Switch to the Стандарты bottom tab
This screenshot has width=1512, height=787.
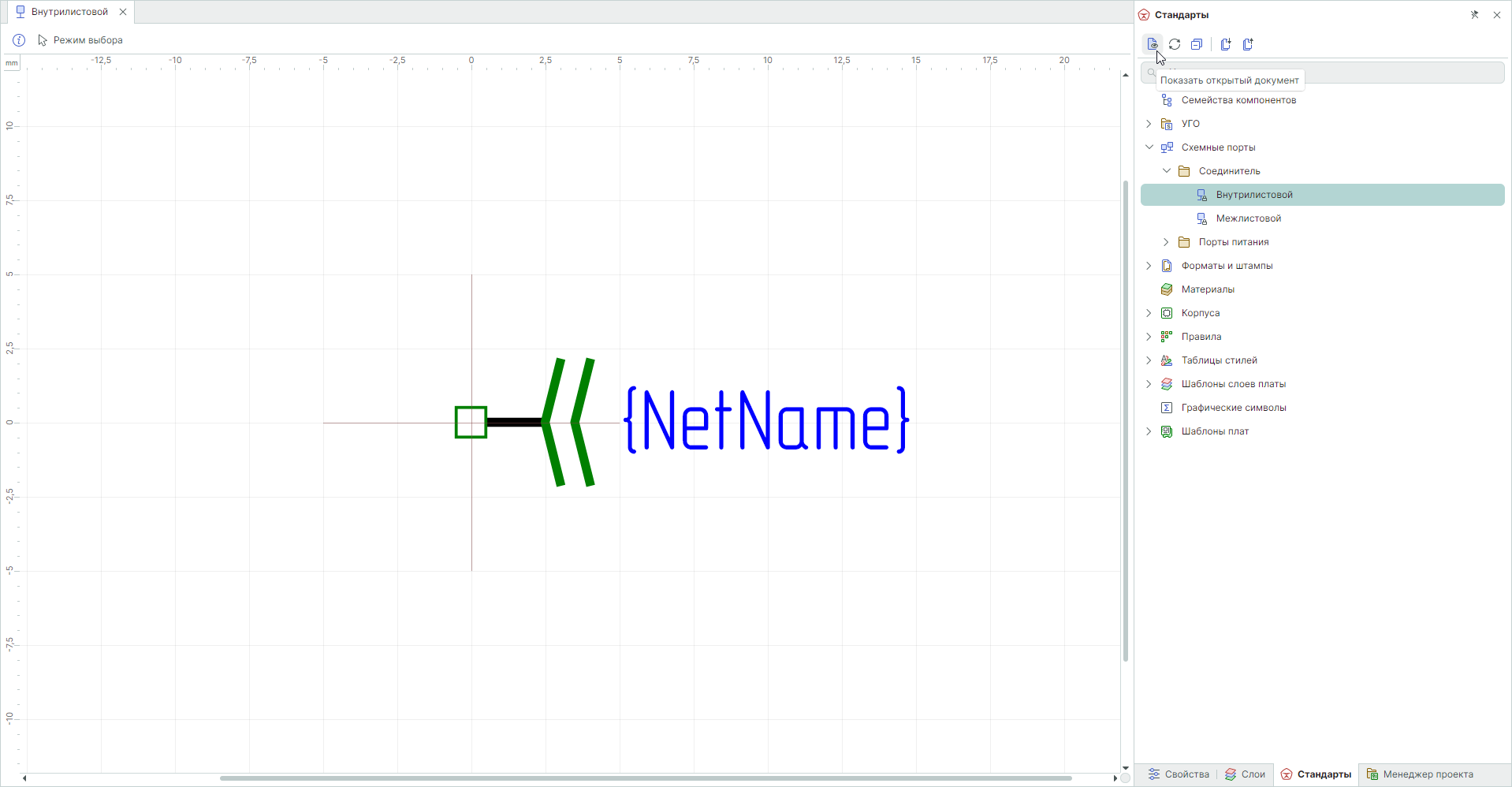click(x=1316, y=774)
